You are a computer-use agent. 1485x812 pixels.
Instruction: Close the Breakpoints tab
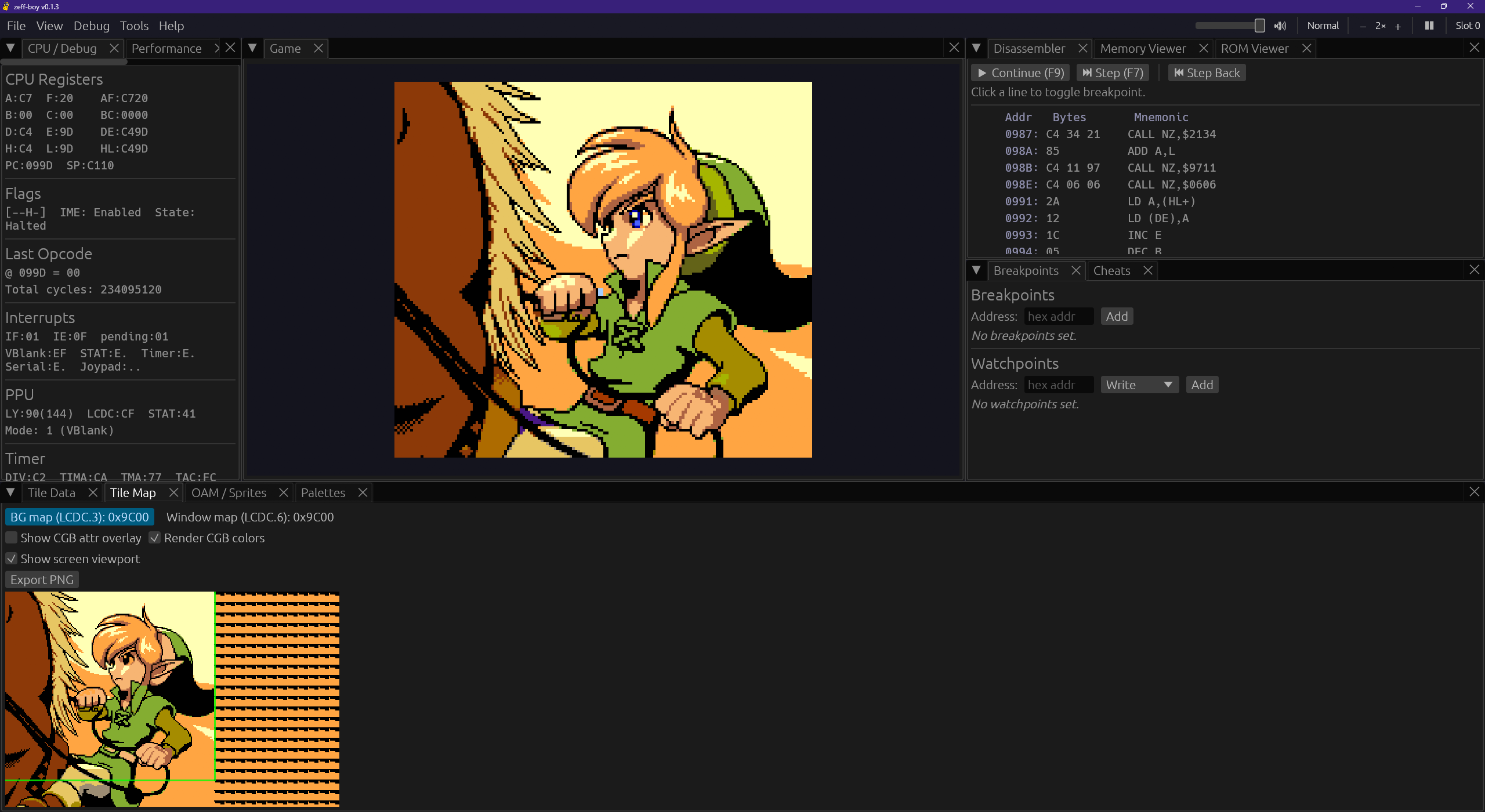[1075, 270]
